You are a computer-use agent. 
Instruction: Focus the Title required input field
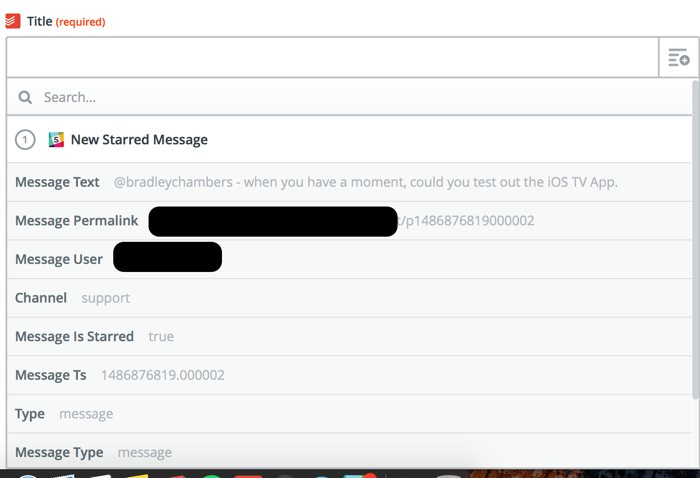[333, 58]
